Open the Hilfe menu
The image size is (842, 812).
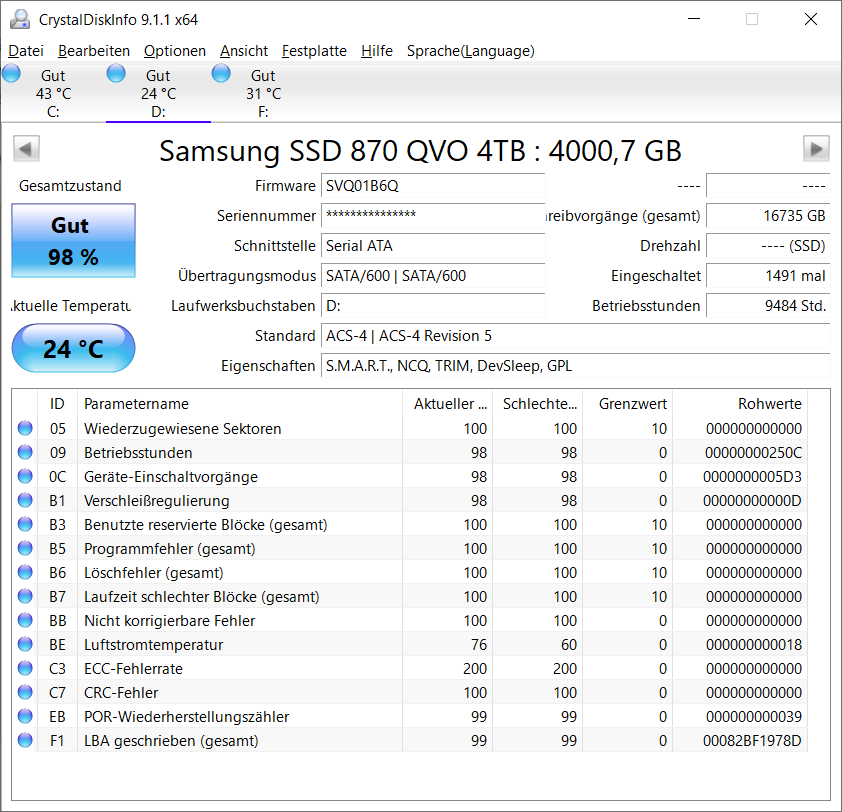click(376, 51)
